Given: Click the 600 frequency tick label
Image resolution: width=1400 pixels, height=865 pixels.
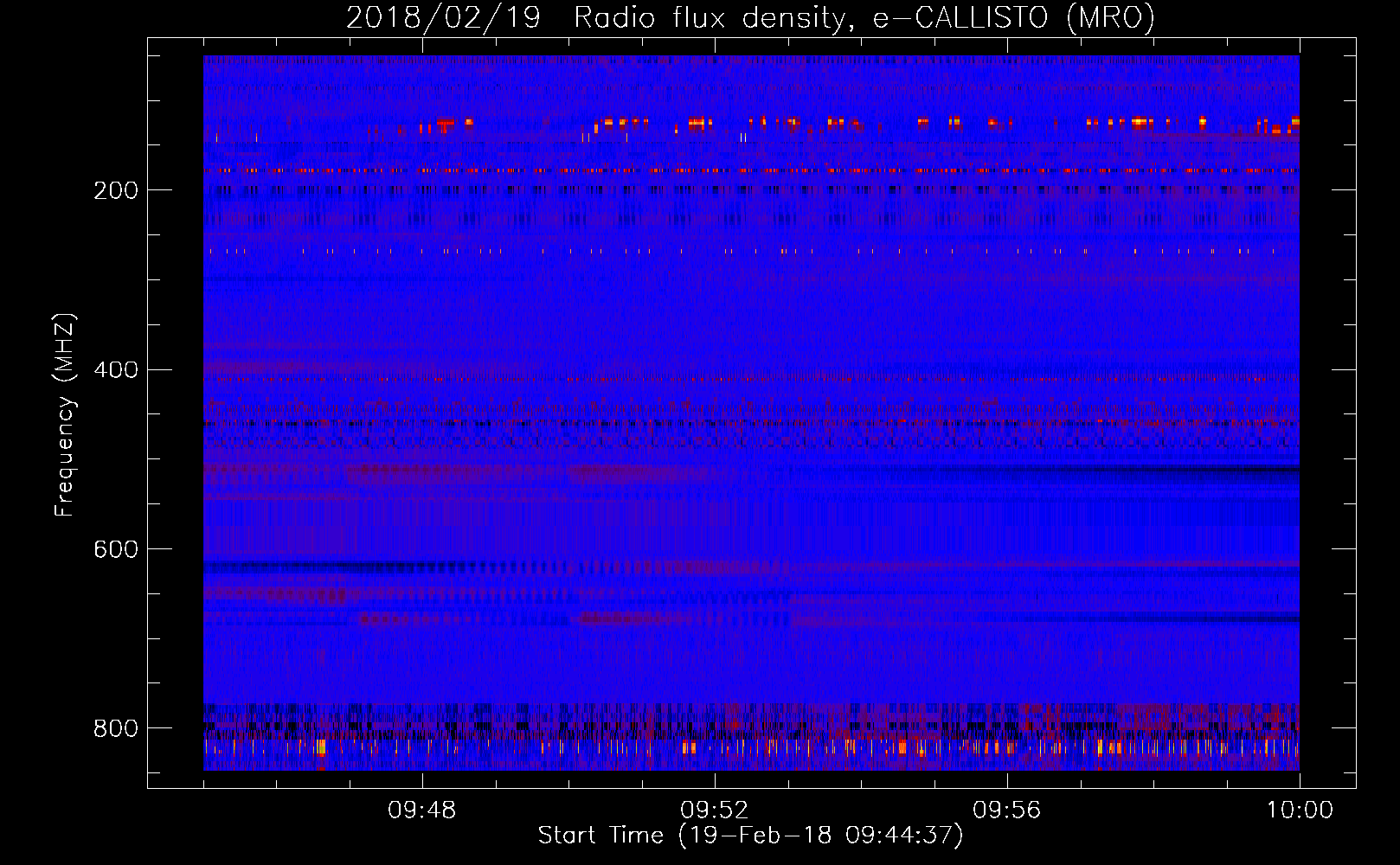Looking at the screenshot, I should [116, 549].
